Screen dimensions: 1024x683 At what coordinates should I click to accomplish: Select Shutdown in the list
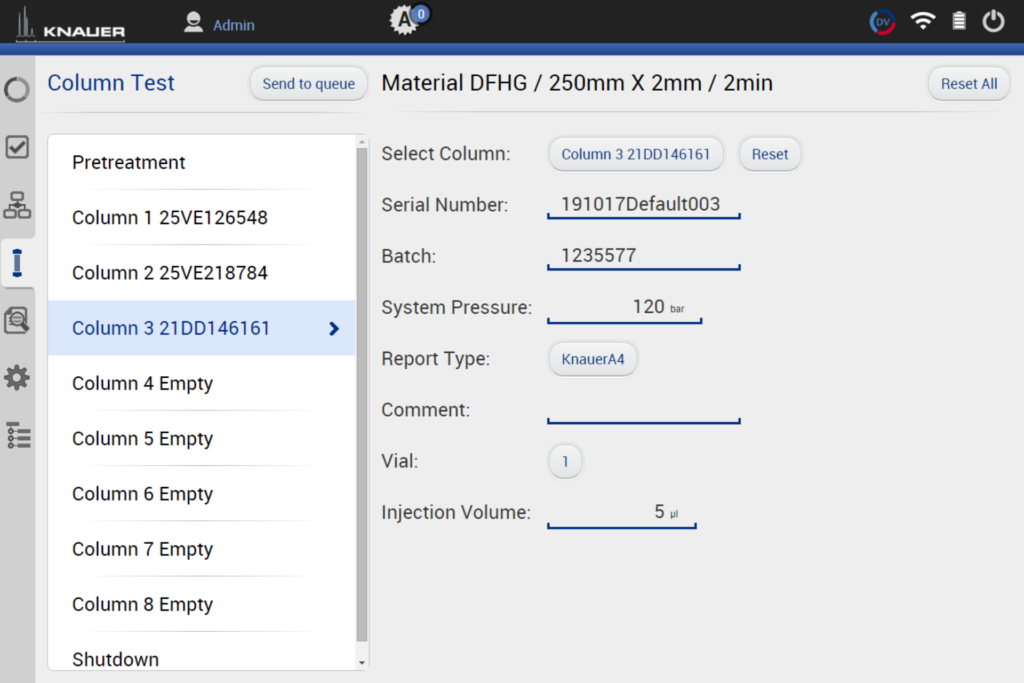pyautogui.click(x=202, y=655)
